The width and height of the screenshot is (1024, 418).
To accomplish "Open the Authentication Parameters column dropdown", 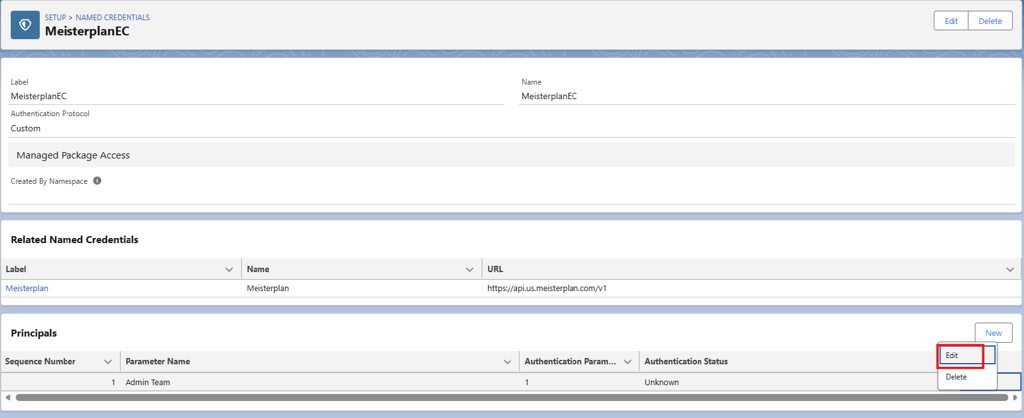I will click(628, 361).
